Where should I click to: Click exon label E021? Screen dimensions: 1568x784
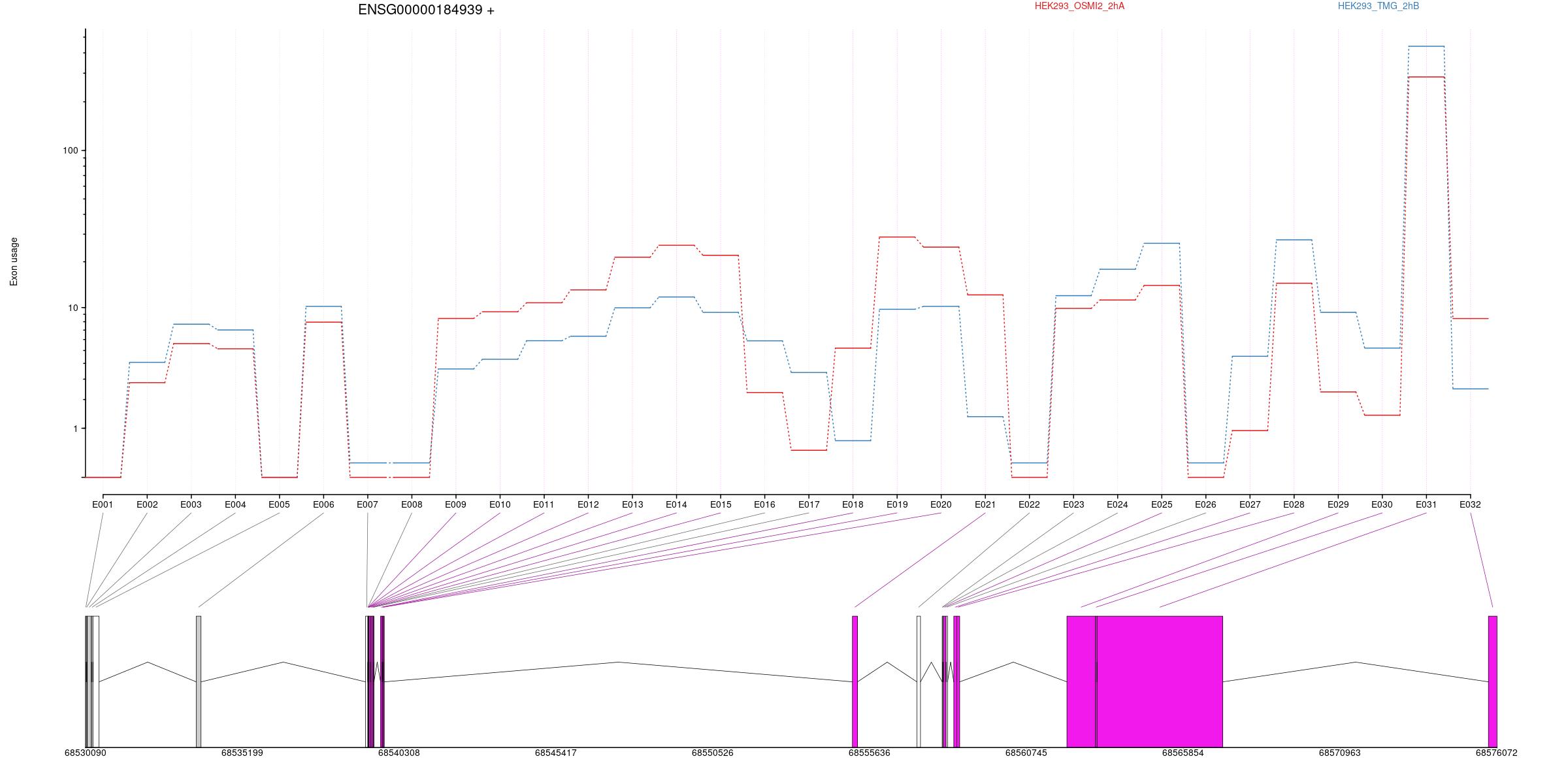tap(985, 504)
